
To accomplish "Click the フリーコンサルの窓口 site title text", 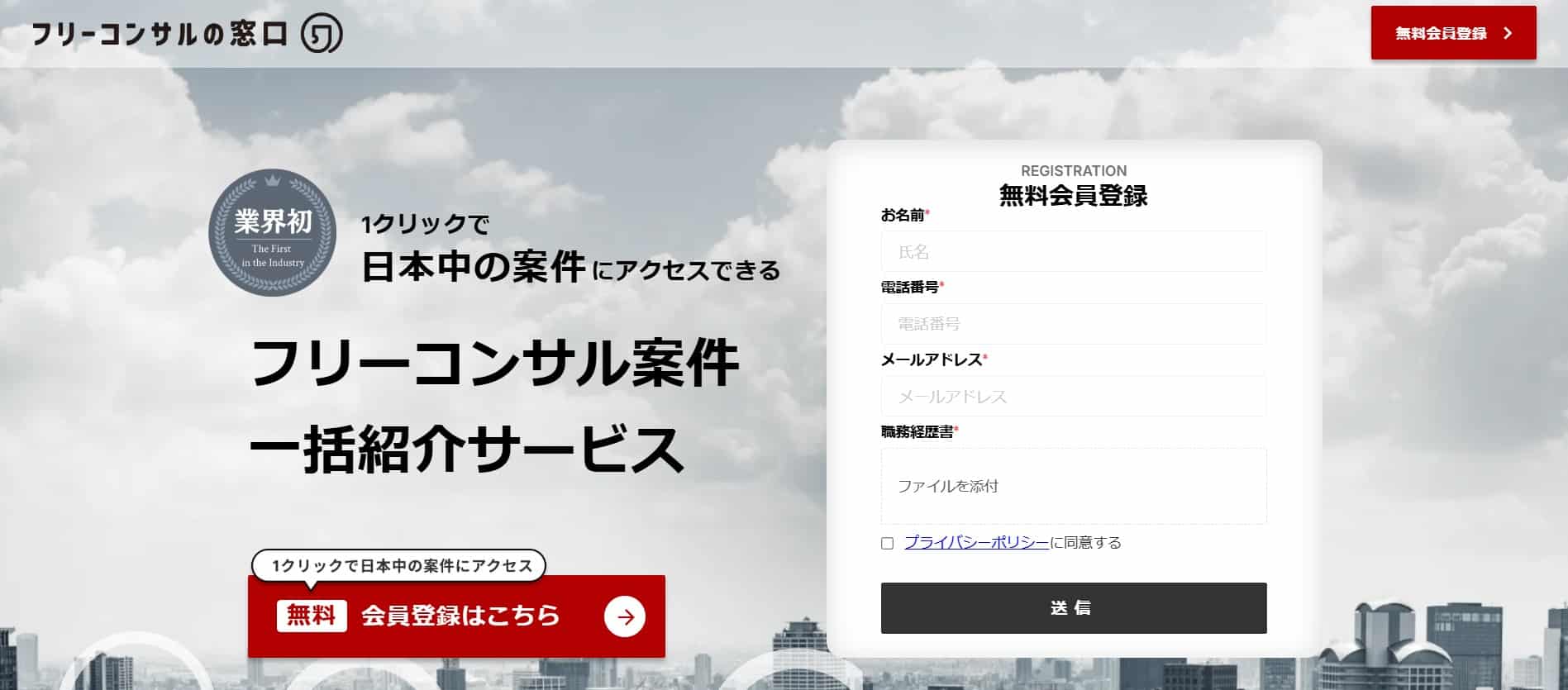I will click(160, 34).
